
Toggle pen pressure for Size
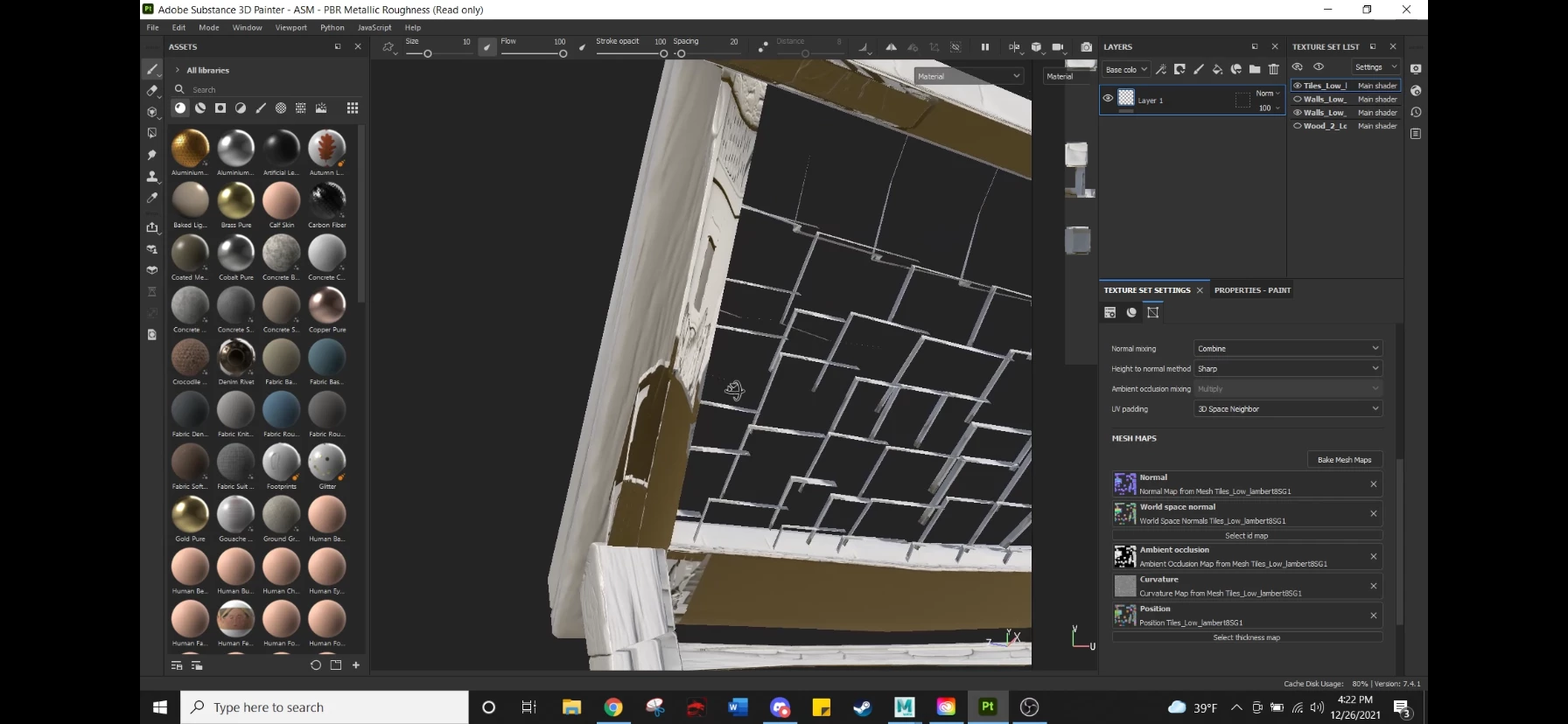click(x=487, y=47)
